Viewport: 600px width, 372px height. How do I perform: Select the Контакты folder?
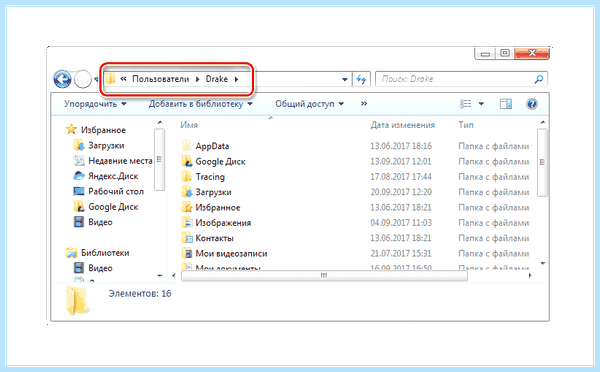214,238
